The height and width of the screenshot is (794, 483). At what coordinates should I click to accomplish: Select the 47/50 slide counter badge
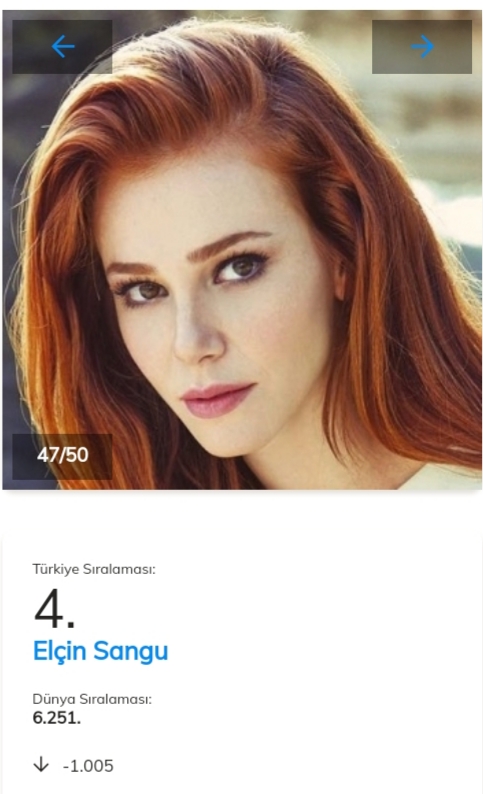click(62, 456)
